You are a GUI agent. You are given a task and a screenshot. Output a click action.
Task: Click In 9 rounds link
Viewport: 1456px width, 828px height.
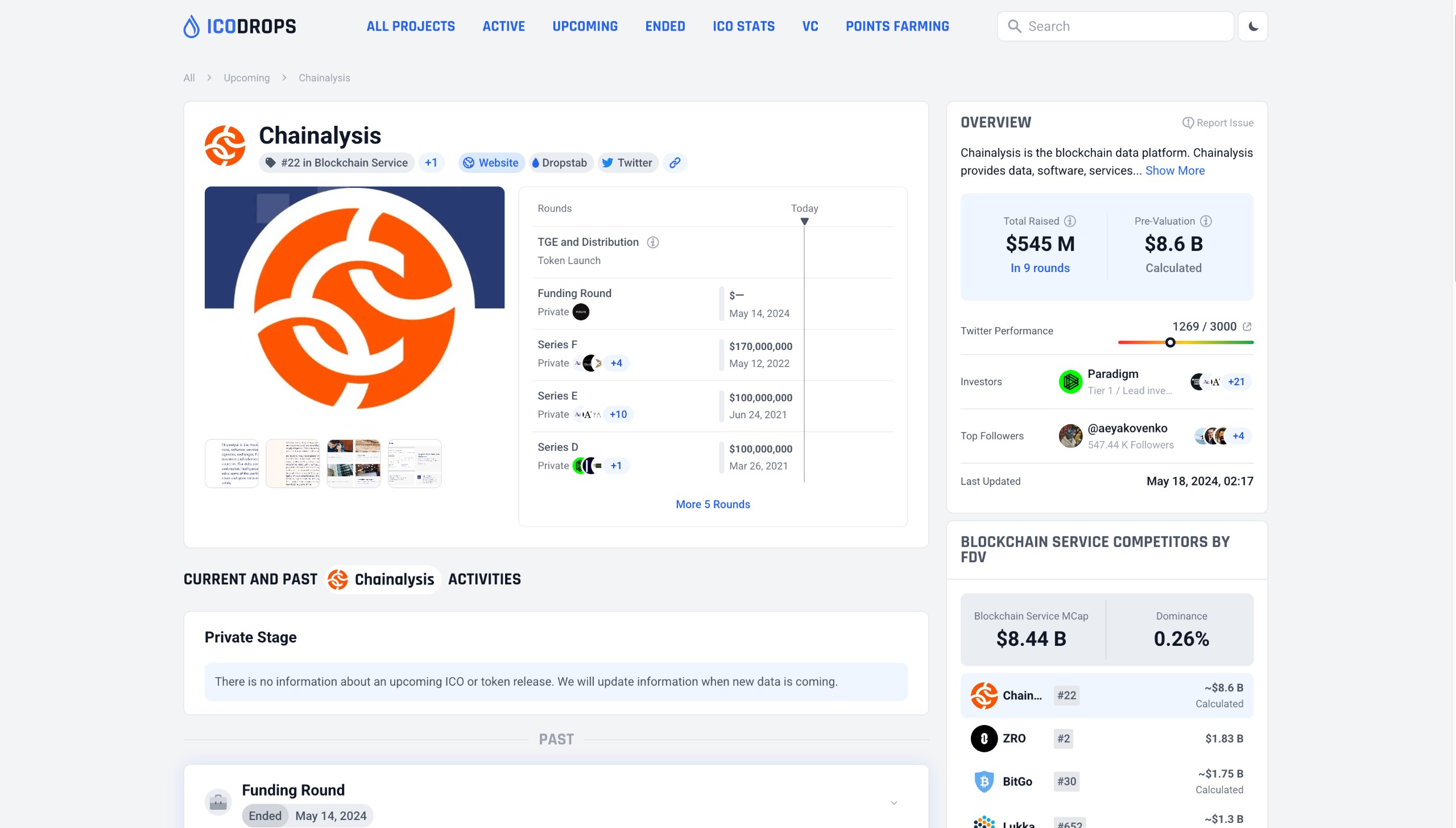tap(1040, 268)
